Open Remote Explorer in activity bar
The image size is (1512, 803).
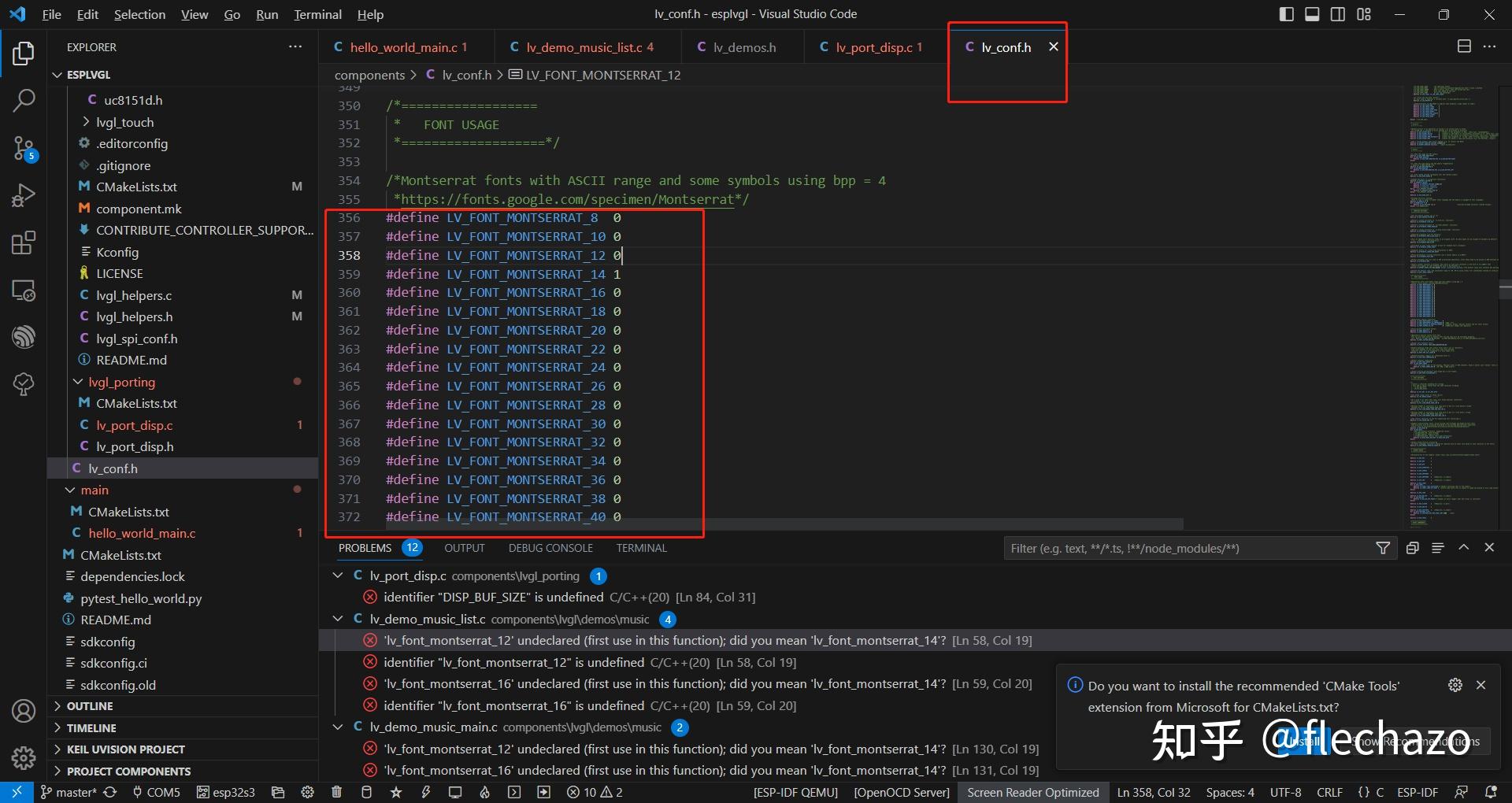(x=24, y=290)
